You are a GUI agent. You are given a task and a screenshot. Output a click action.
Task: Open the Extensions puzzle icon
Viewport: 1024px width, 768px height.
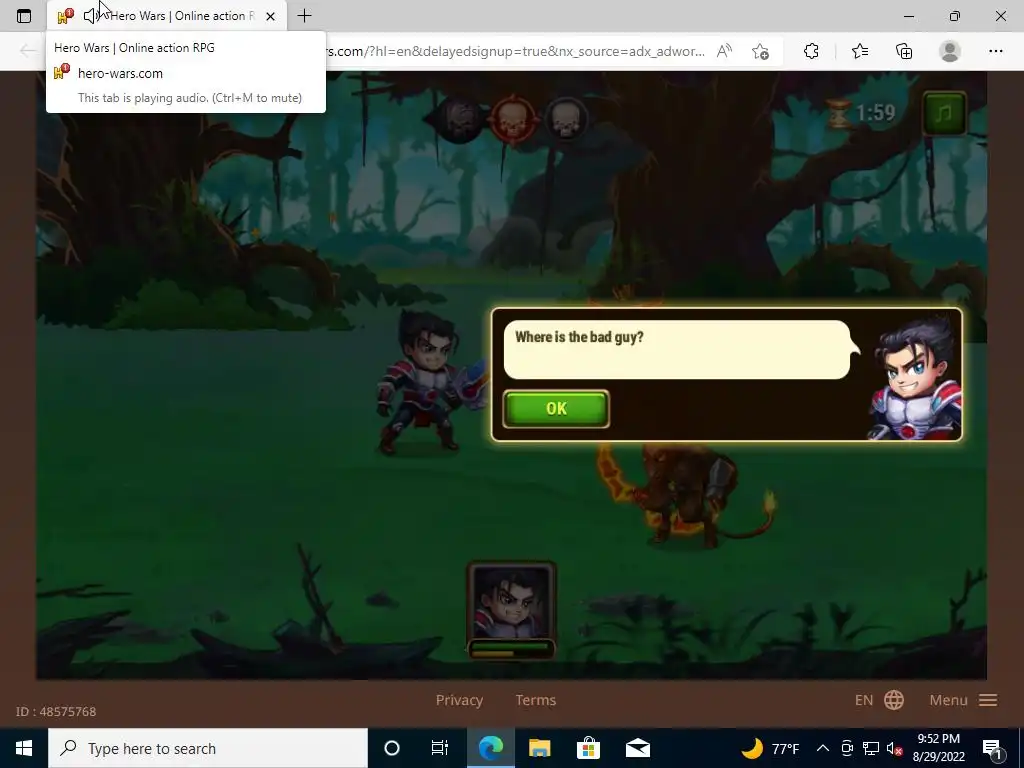tap(811, 51)
